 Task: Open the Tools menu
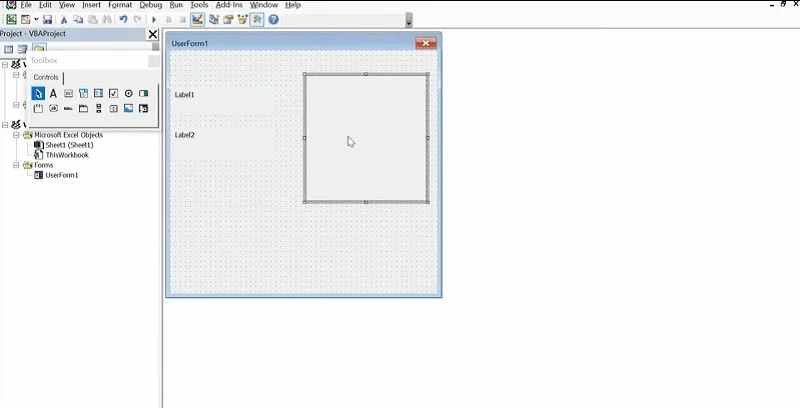[199, 5]
